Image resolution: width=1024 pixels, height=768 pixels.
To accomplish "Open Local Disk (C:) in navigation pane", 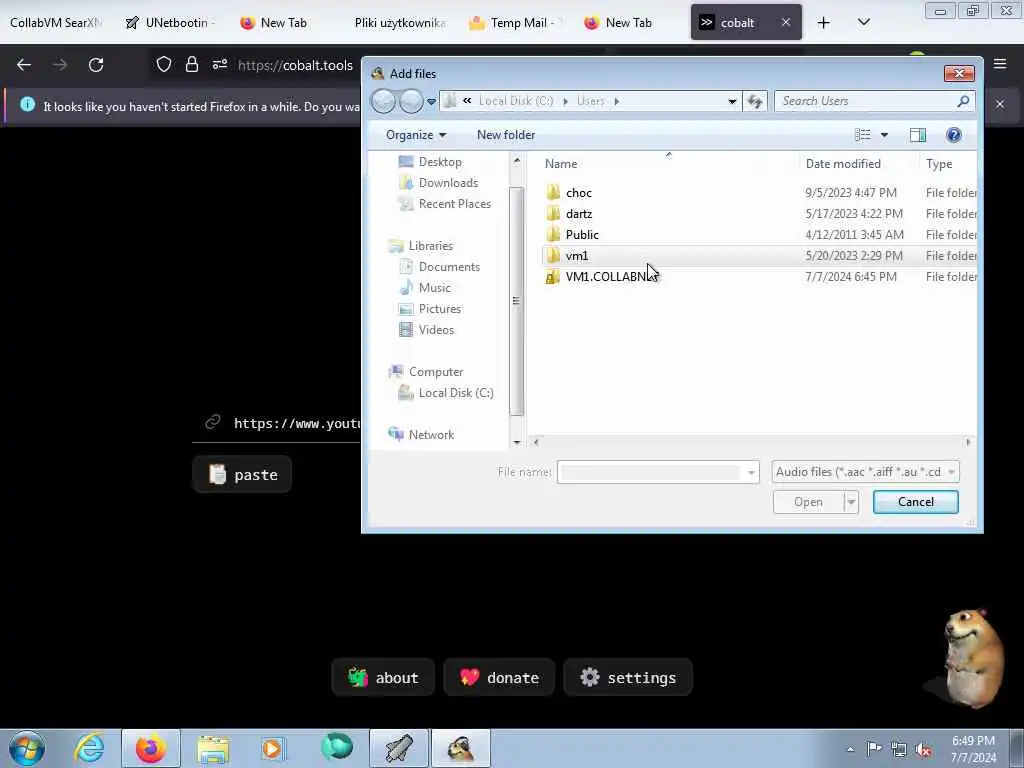I will 456,392.
